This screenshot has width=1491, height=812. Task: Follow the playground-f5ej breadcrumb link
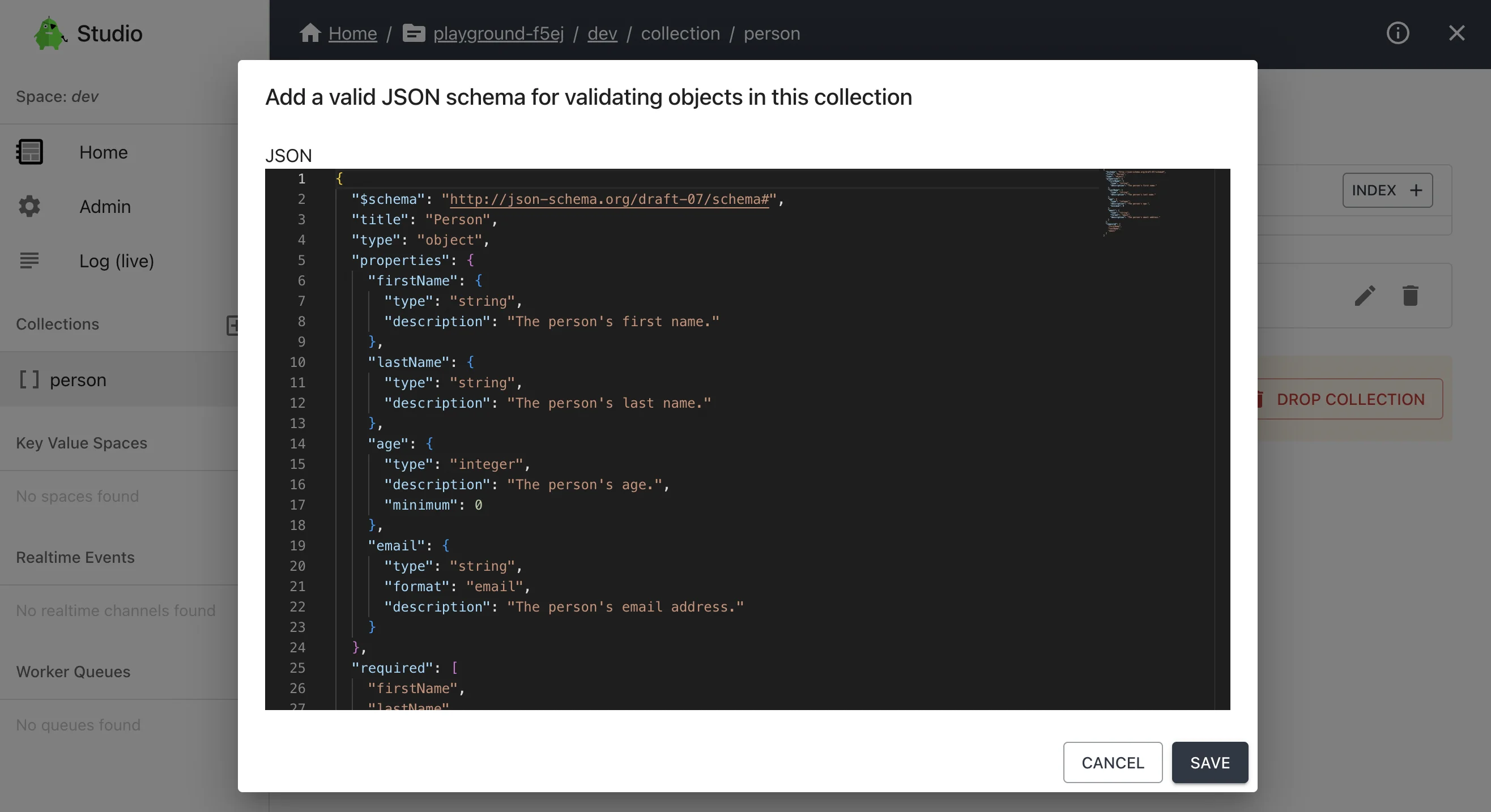pos(498,33)
